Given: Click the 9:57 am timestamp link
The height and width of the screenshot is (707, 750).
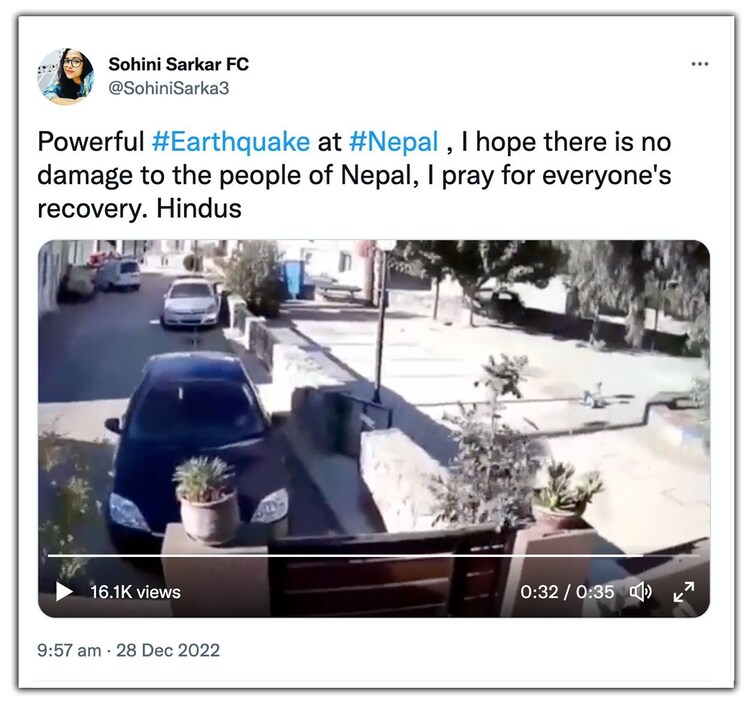Looking at the screenshot, I should tap(69, 650).
